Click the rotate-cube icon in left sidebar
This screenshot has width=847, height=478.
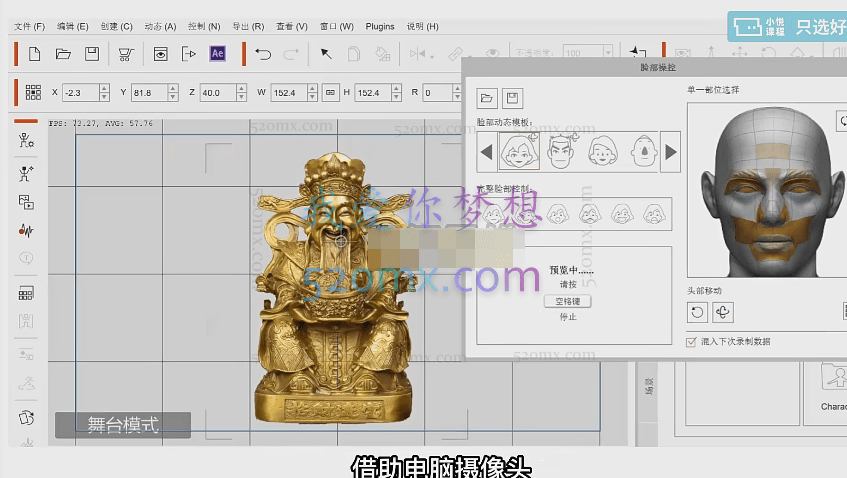(x=26, y=418)
